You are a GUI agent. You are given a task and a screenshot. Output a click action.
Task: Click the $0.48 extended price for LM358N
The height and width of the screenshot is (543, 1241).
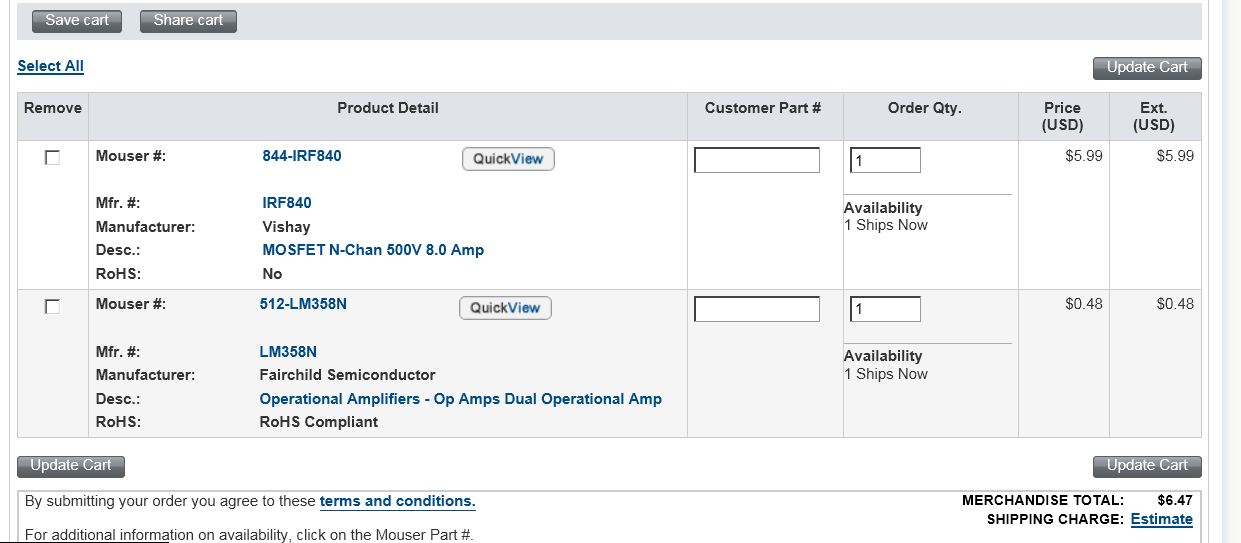1175,304
